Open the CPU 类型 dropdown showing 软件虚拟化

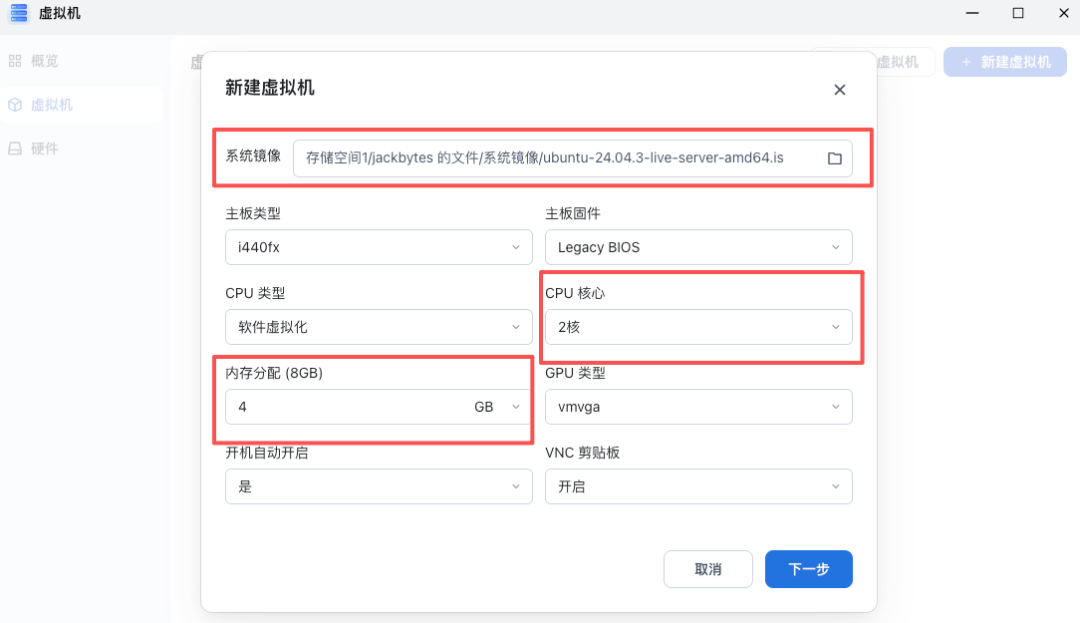pos(378,327)
